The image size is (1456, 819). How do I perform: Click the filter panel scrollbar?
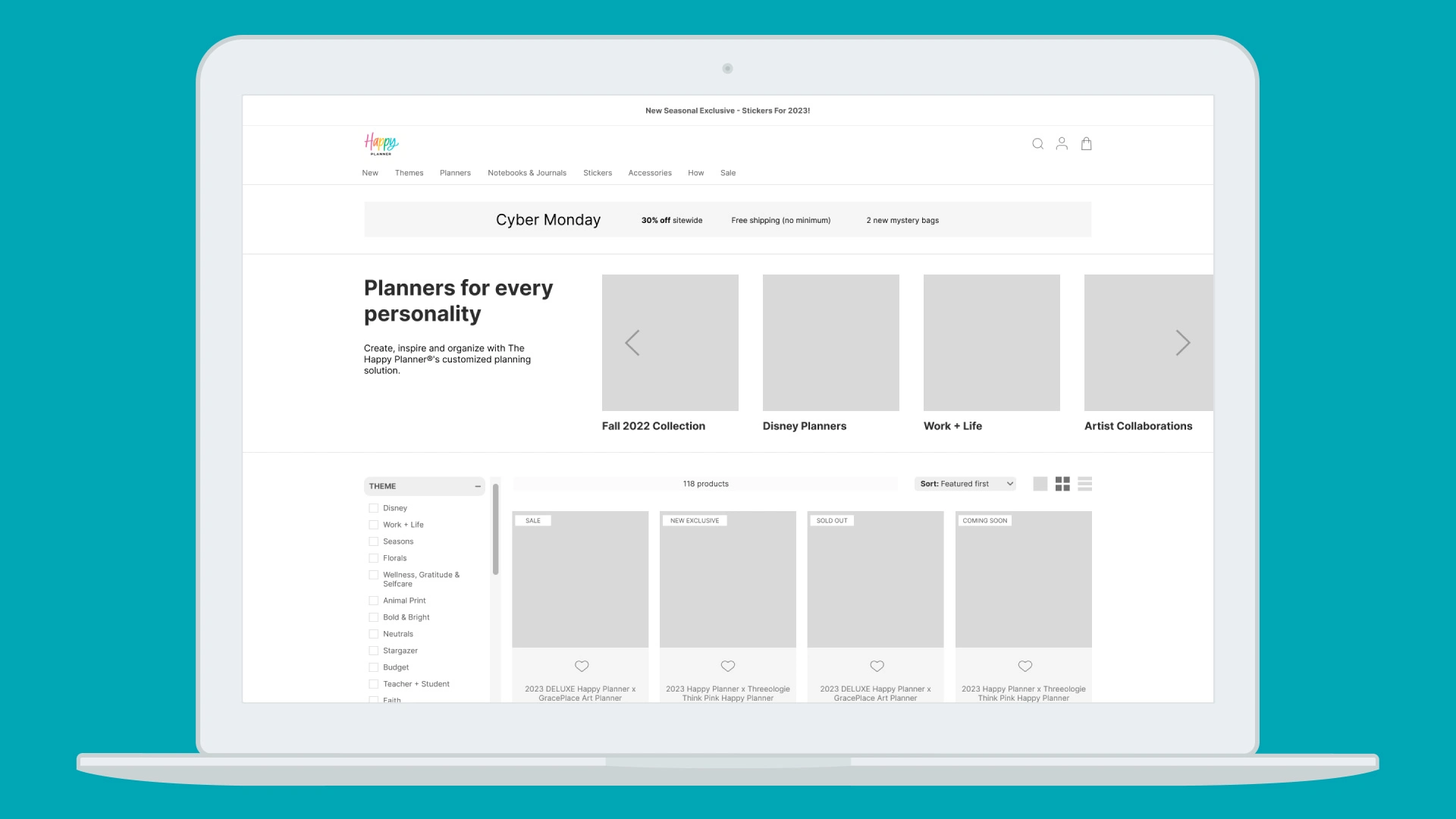[495, 529]
